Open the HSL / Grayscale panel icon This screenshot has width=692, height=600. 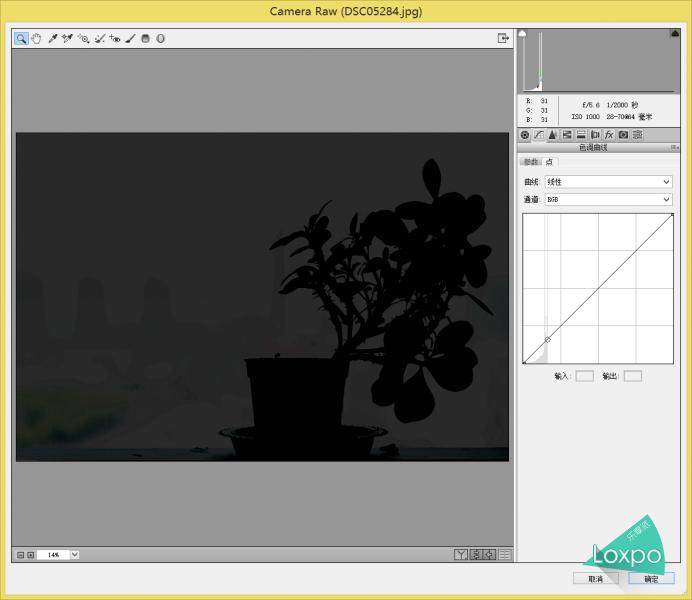[x=567, y=135]
